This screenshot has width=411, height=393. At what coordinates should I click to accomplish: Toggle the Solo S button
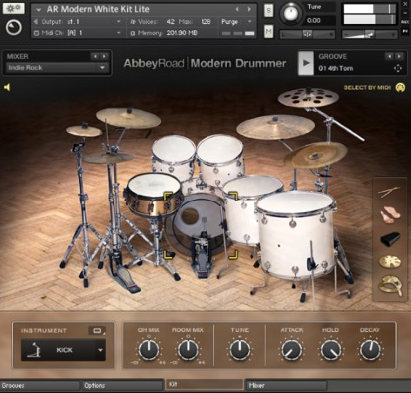click(x=269, y=11)
